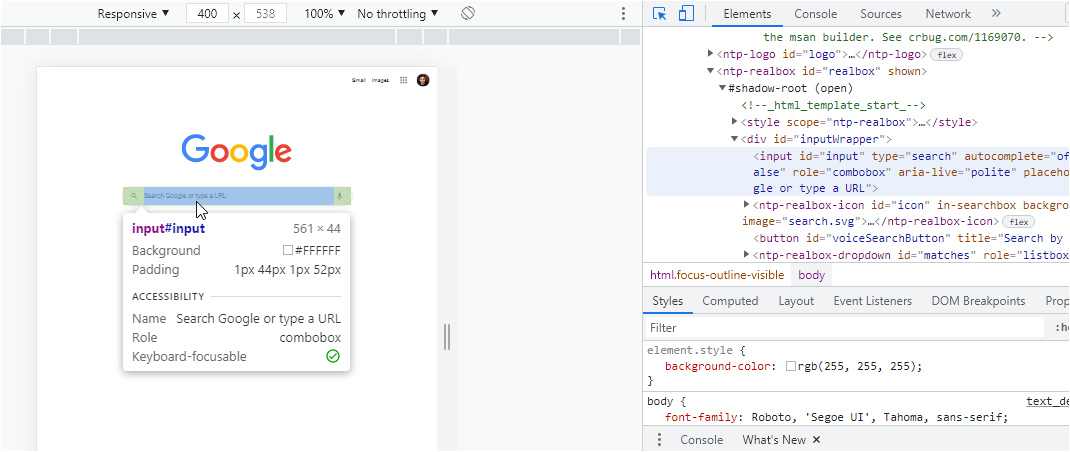Click the flex badge on ntp-logo
The width and height of the screenshot is (1070, 452).
[946, 55]
